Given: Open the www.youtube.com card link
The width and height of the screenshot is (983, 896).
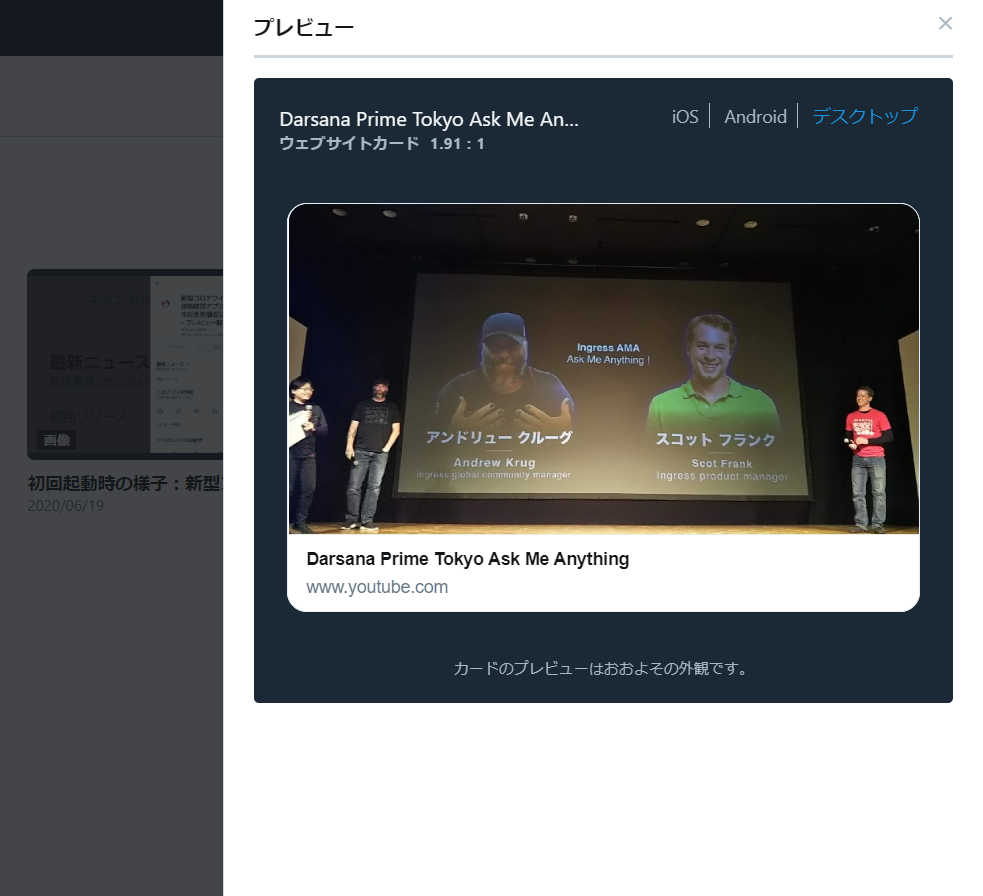Looking at the screenshot, I should pos(377,587).
